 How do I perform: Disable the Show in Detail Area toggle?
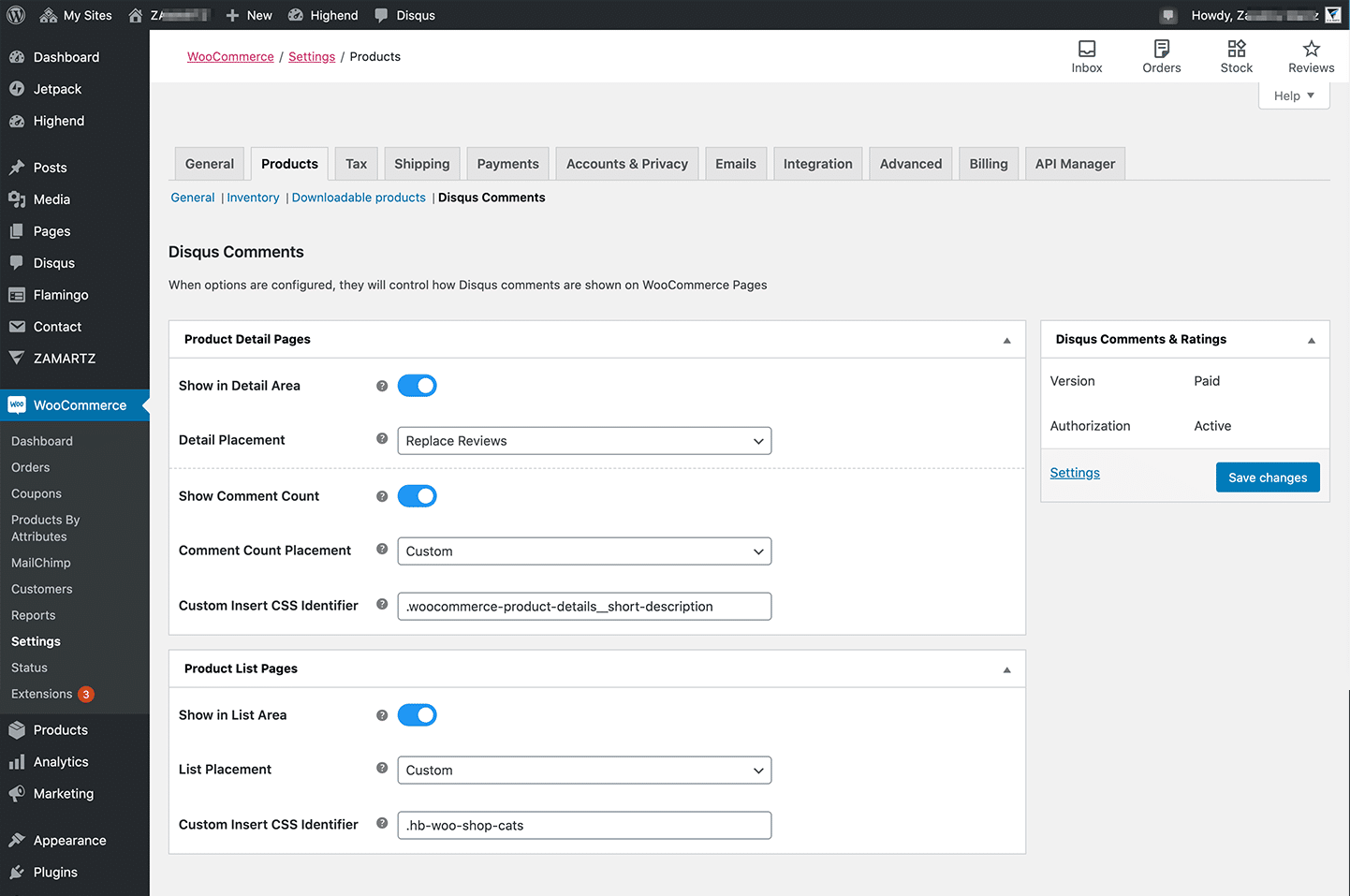[417, 385]
